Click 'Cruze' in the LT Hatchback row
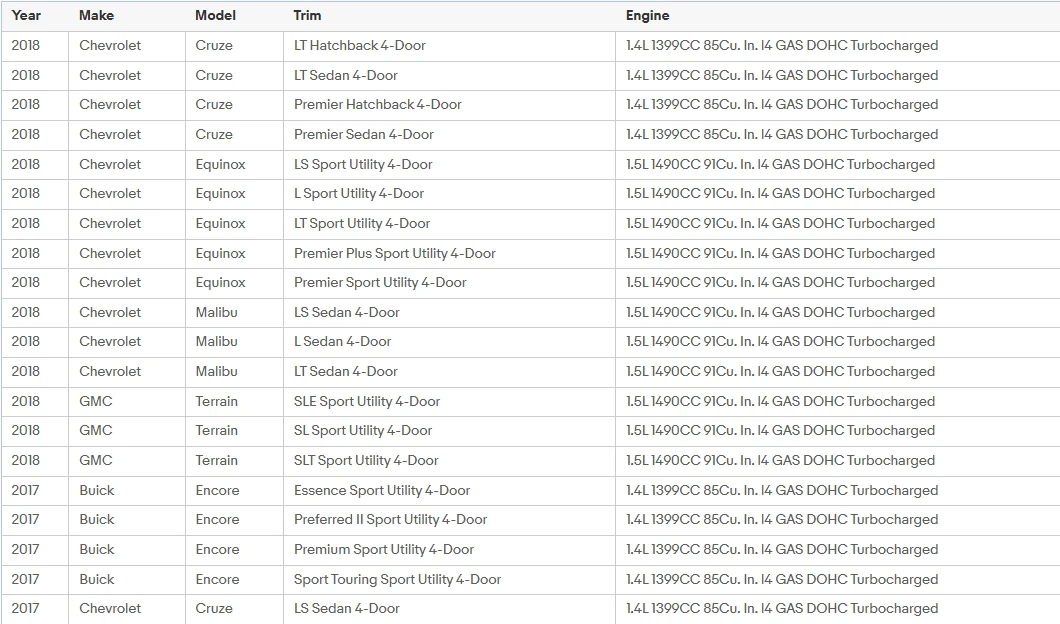Viewport: 1060px width, 624px height. (214, 45)
